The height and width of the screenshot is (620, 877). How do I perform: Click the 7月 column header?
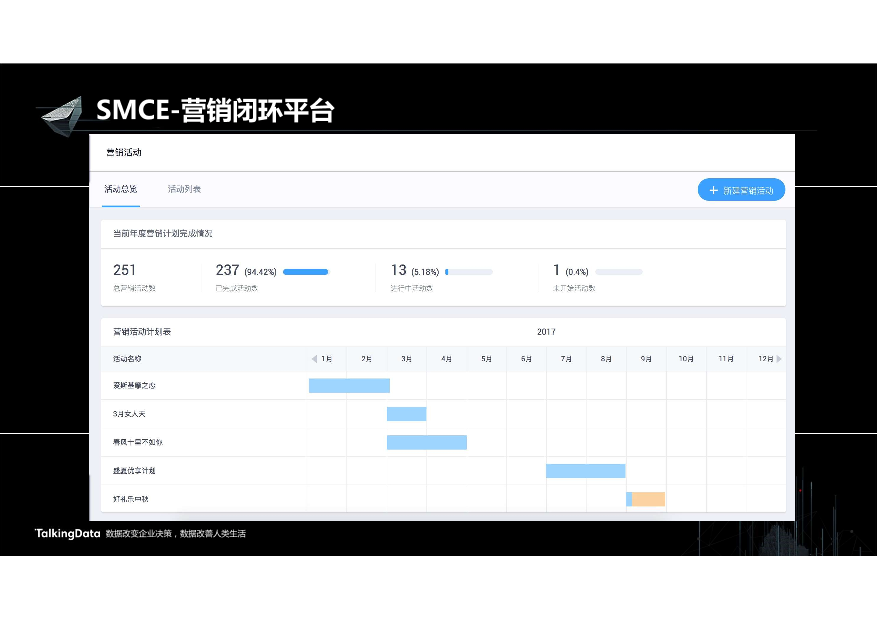[x=567, y=359]
